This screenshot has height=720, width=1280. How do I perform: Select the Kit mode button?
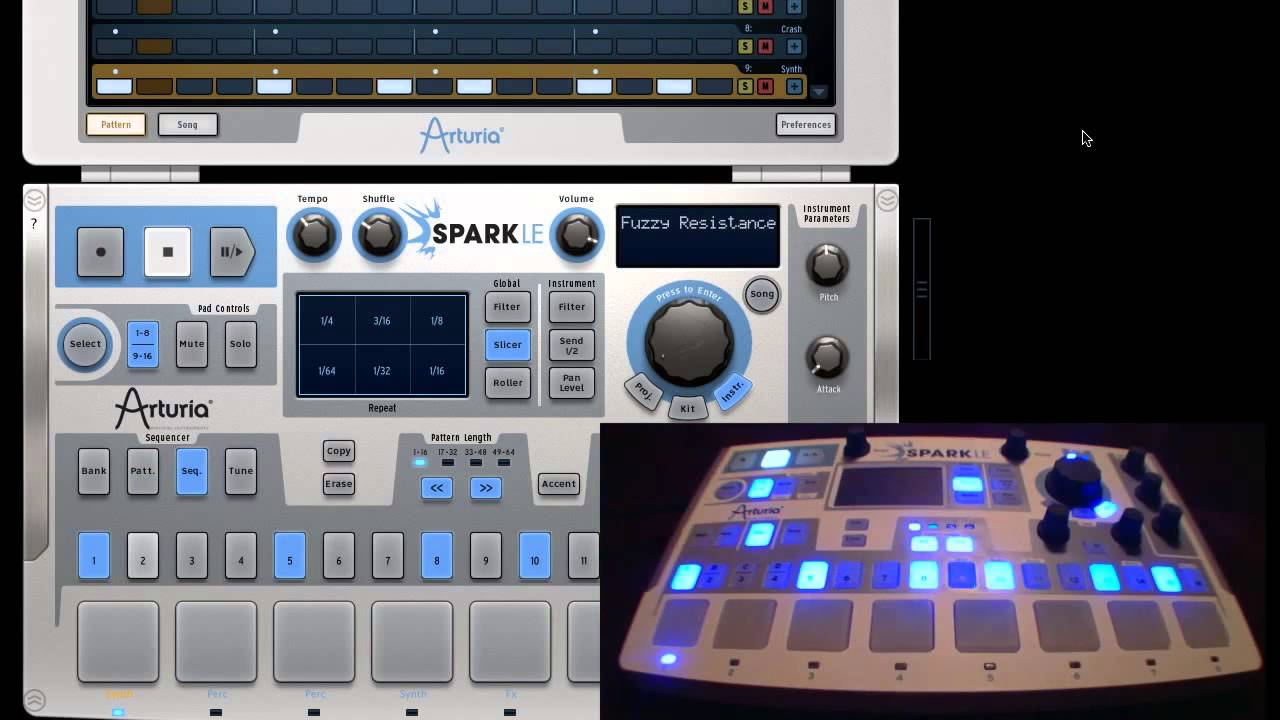(x=688, y=408)
